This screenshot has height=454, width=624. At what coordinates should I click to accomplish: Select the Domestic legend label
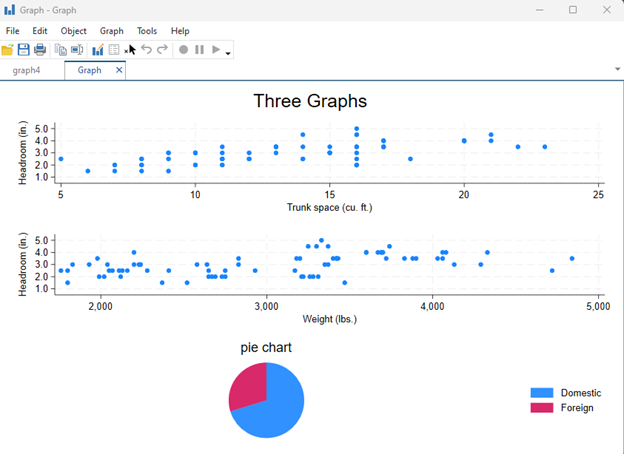point(581,393)
